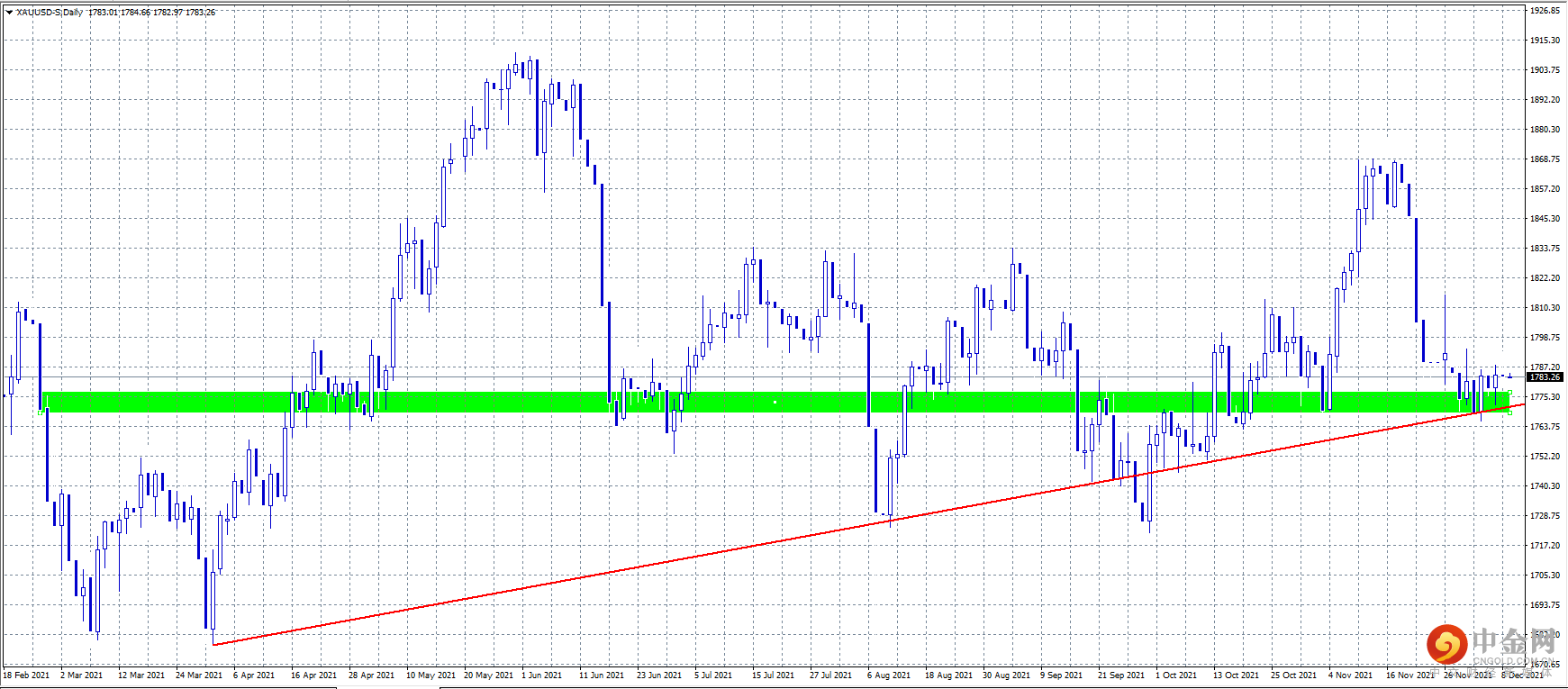Select the 21 Sep 2021 date label

[x=1120, y=675]
